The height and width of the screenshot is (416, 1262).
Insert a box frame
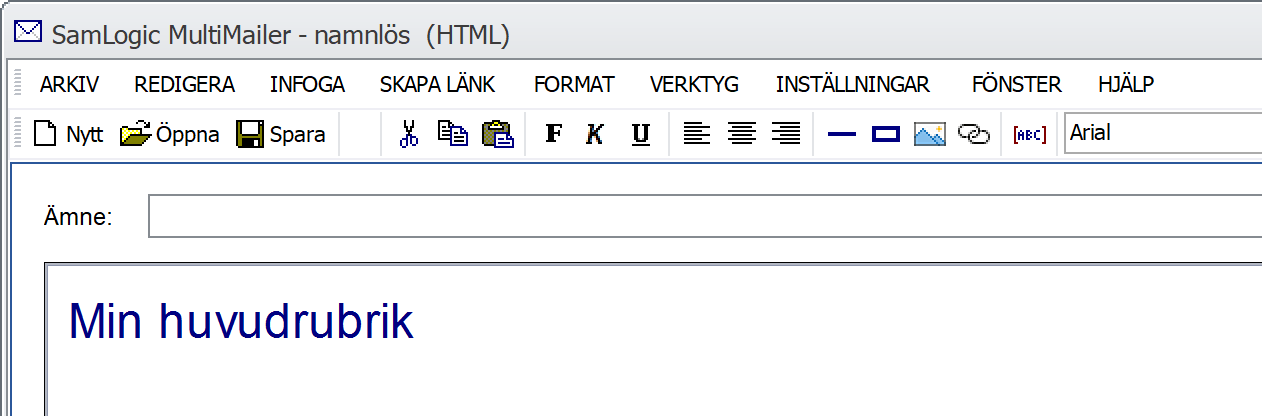tap(886, 134)
